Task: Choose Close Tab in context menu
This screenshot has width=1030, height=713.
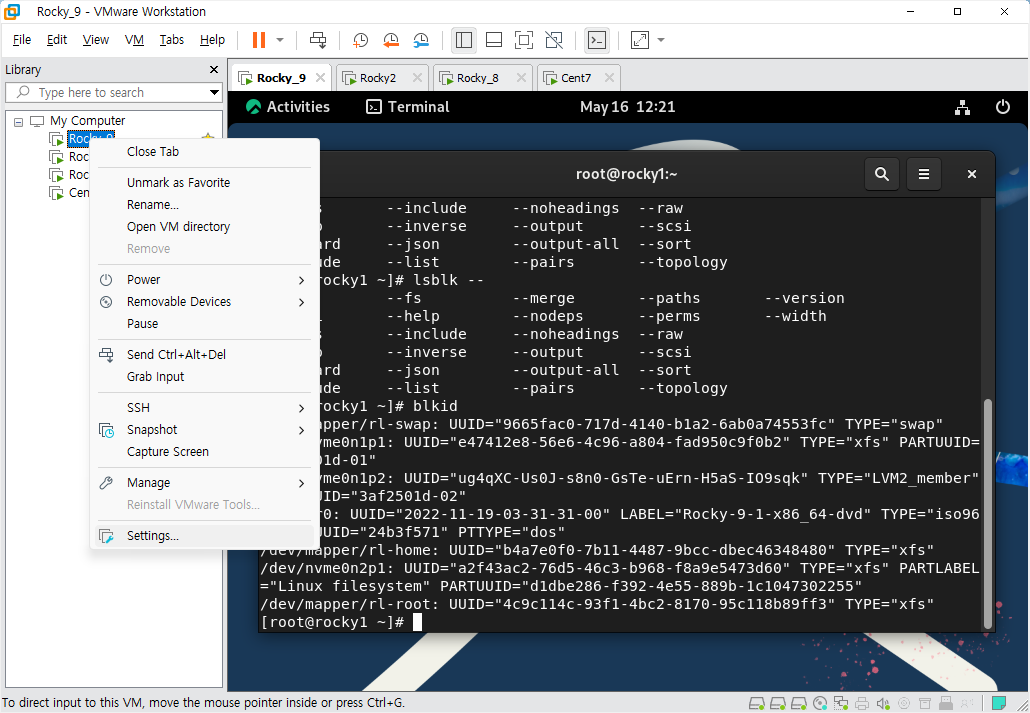Action: pos(204,152)
